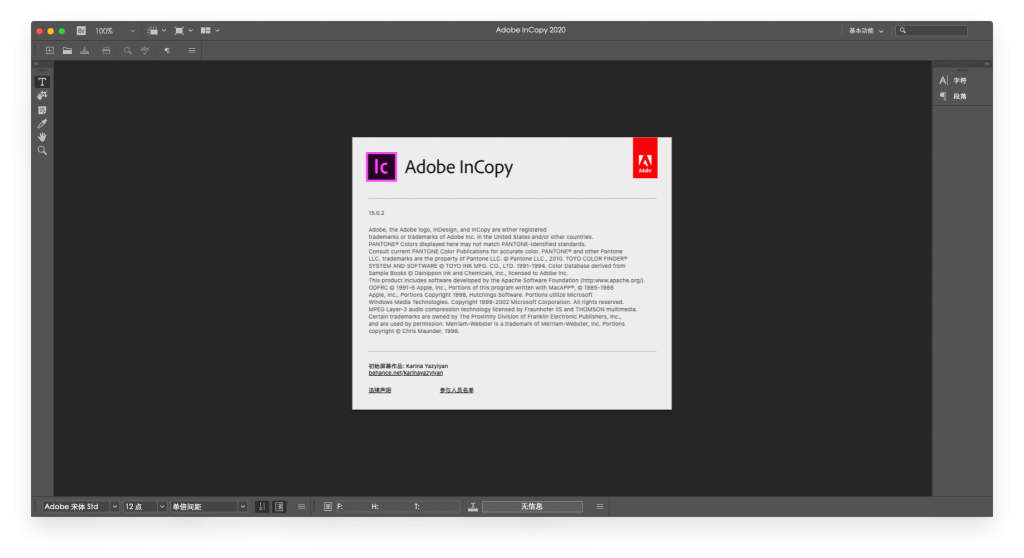Screen dimensions: 1024x558
Task: Click the Find magnifier toolbar icon
Action: (x=127, y=50)
